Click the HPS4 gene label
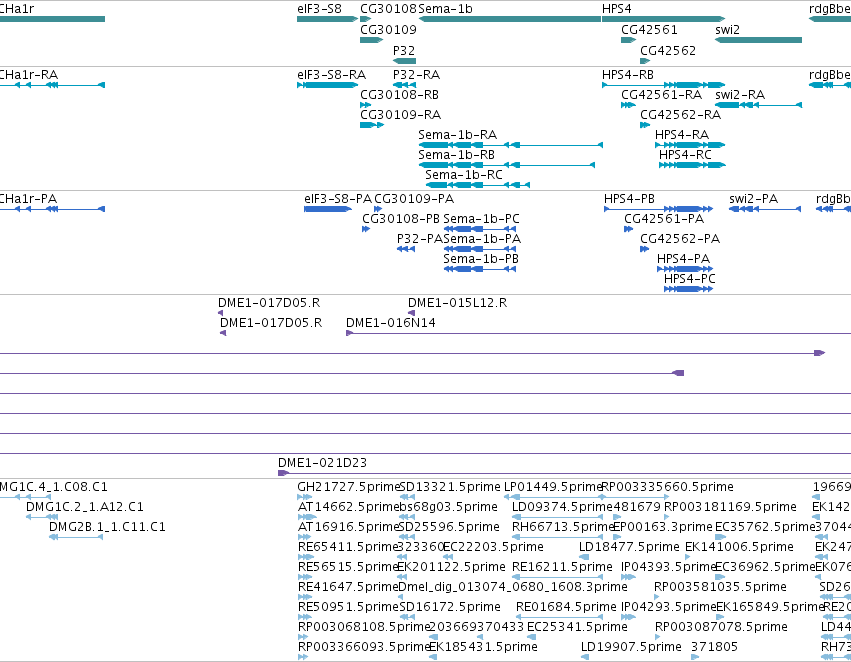Viewport: 851px width, 662px height. coord(617,9)
